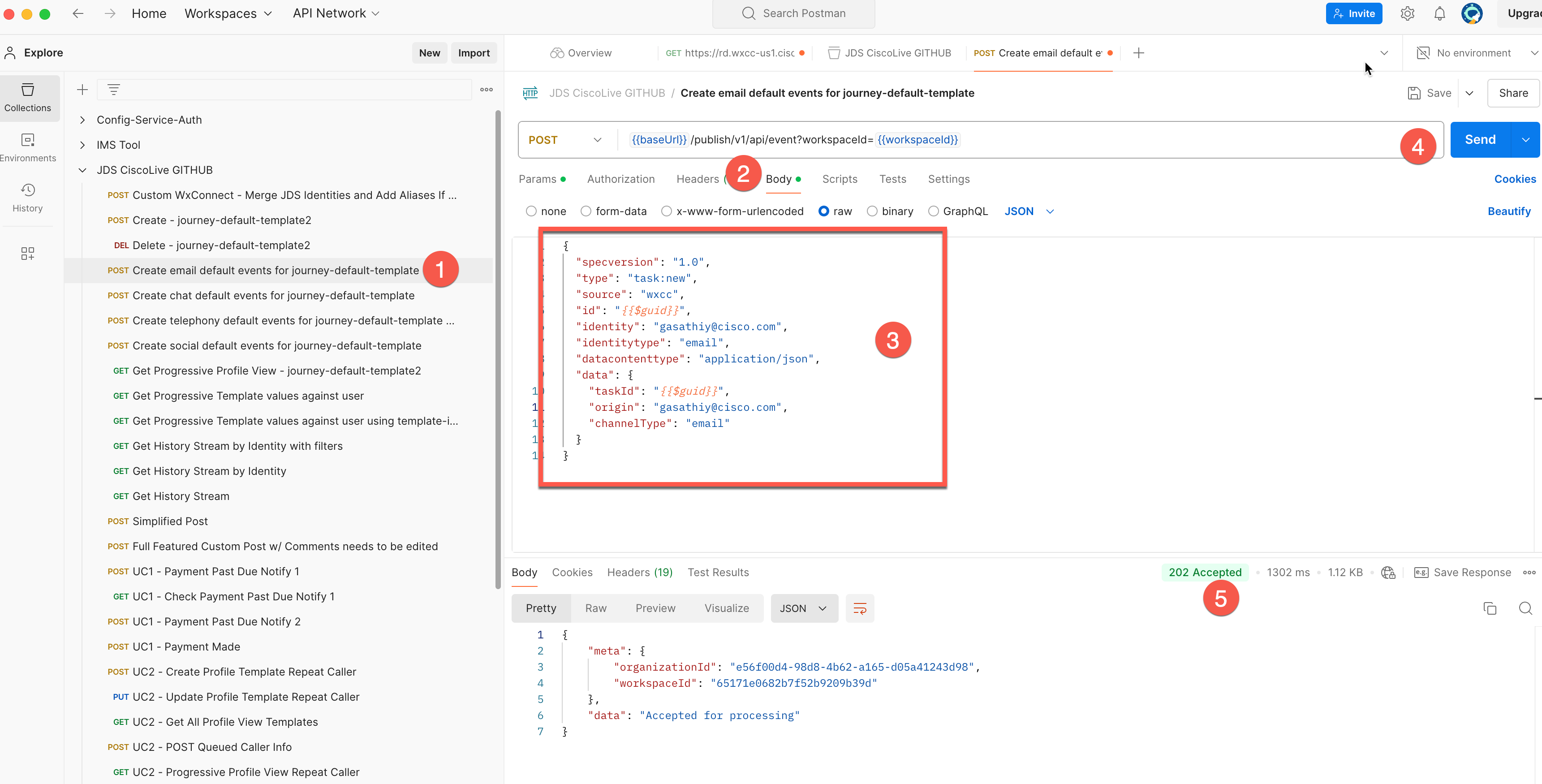
Task: Copy response using the copy icon
Action: tap(1489, 608)
